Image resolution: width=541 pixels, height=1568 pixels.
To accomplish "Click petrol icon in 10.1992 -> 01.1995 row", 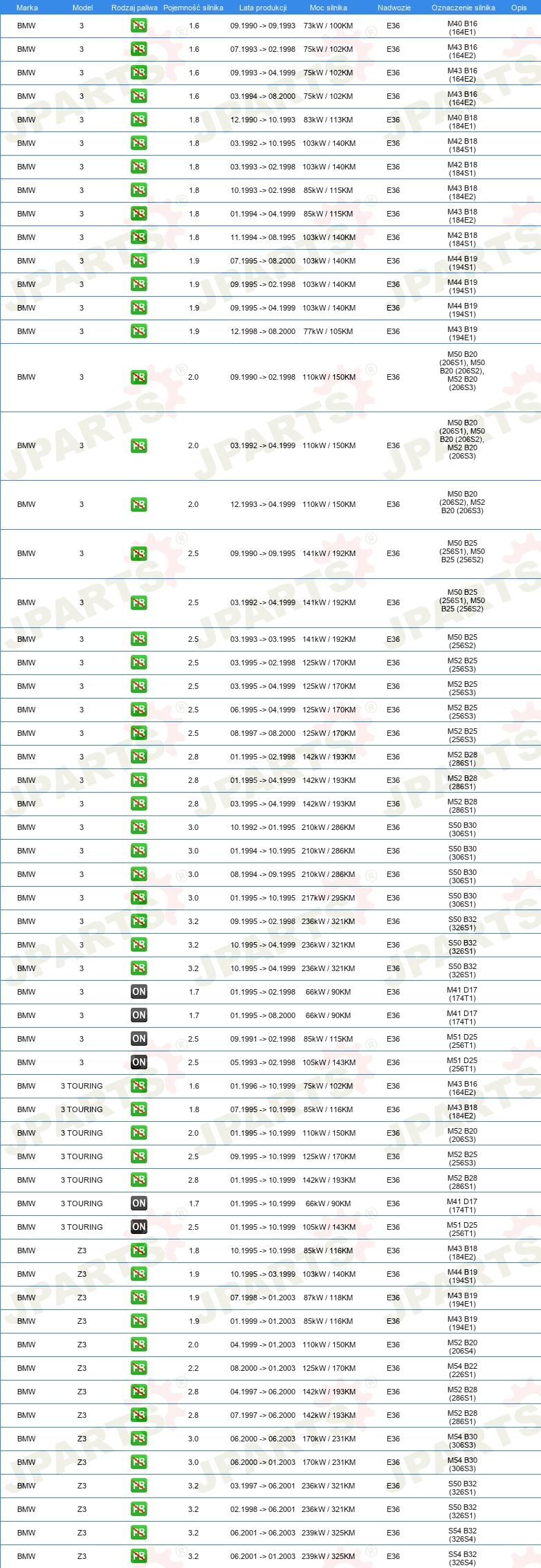I will [x=138, y=827].
